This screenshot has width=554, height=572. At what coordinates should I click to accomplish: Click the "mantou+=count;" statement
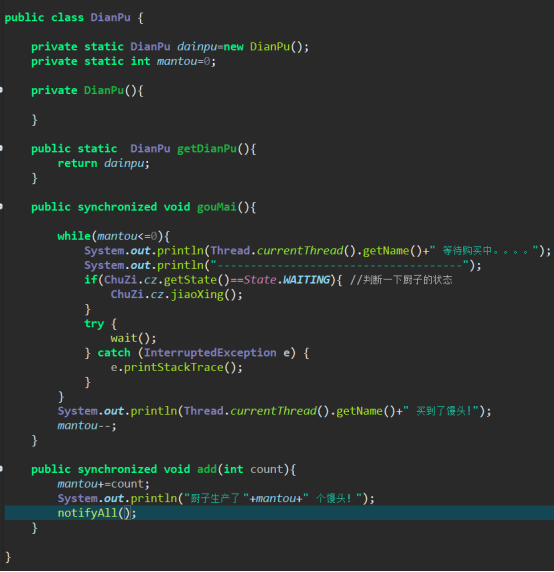104,484
